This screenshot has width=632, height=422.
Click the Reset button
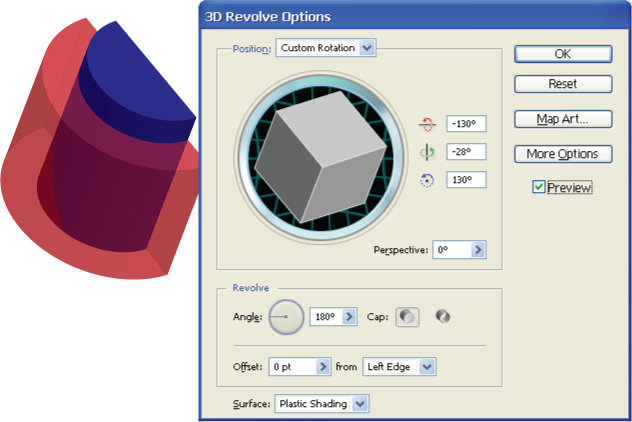coord(563,84)
